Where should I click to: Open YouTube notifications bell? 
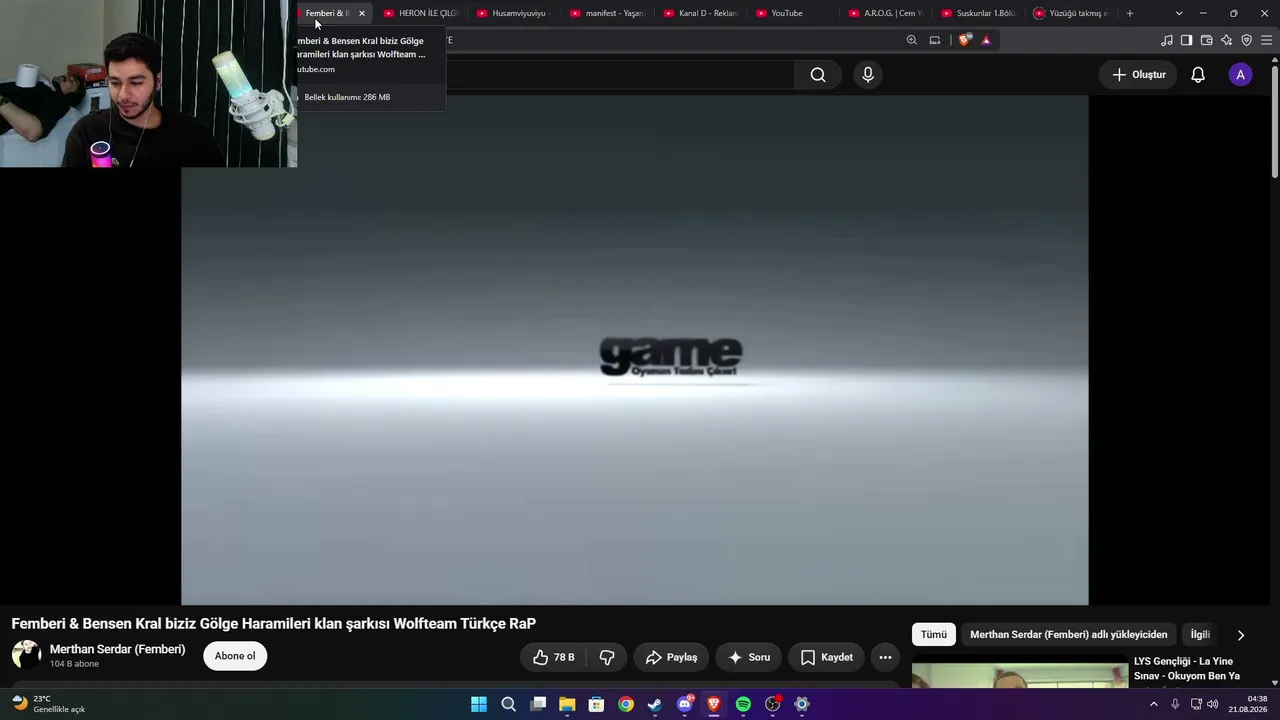pyautogui.click(x=1198, y=75)
